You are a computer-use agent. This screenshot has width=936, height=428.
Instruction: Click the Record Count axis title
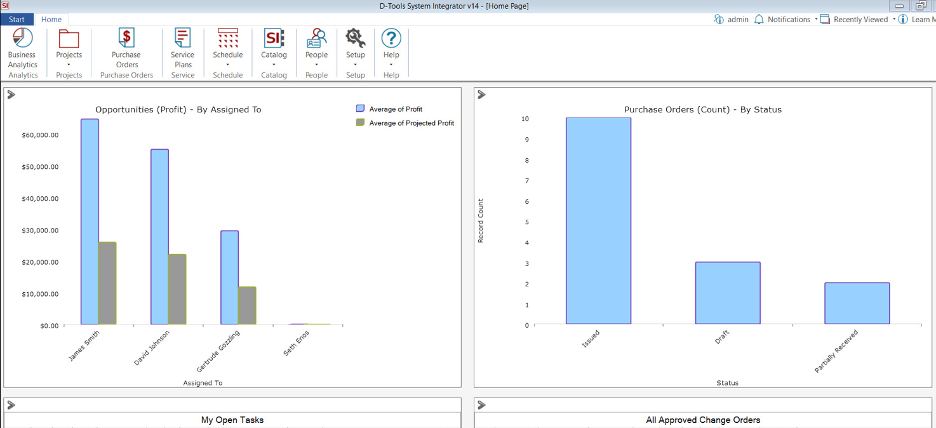pos(479,221)
